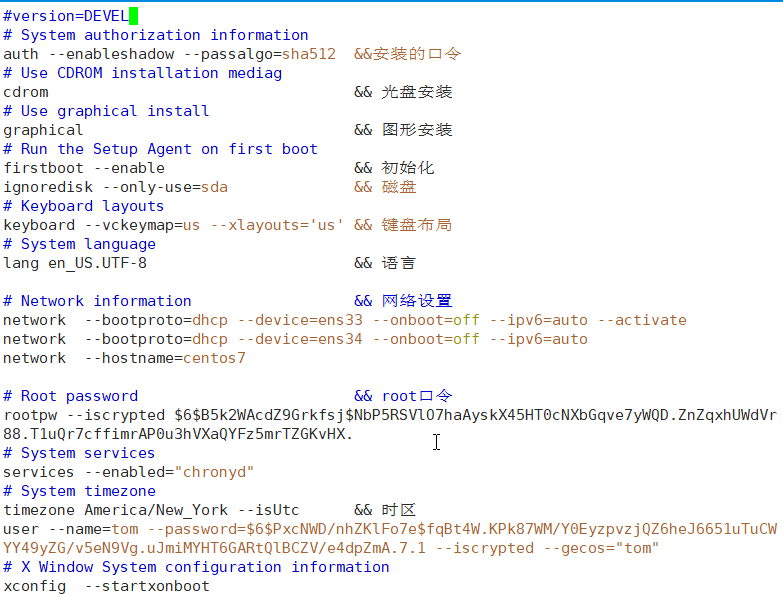Click the '# Use graphical install' comment
Viewport: 783px width, 597px height.
106,111
